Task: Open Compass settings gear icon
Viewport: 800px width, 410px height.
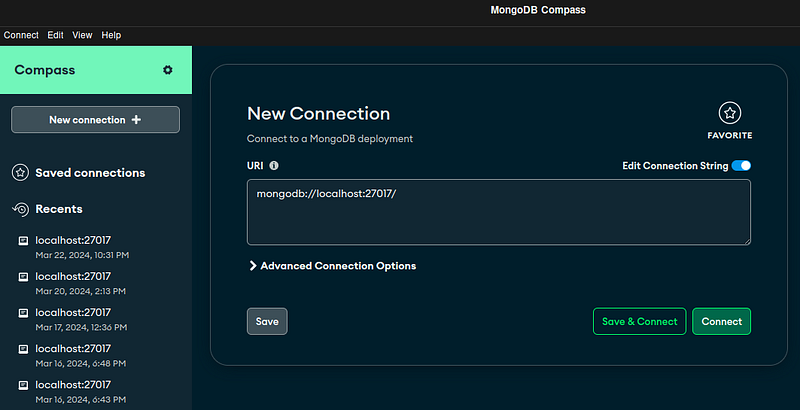Action: coord(167,70)
